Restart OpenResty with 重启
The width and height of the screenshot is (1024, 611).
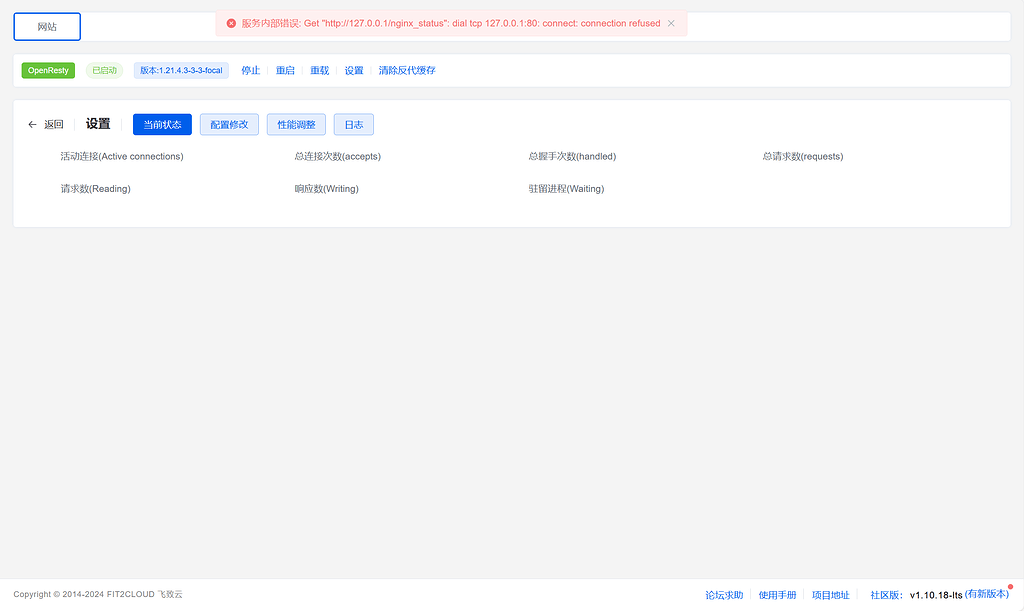(285, 70)
